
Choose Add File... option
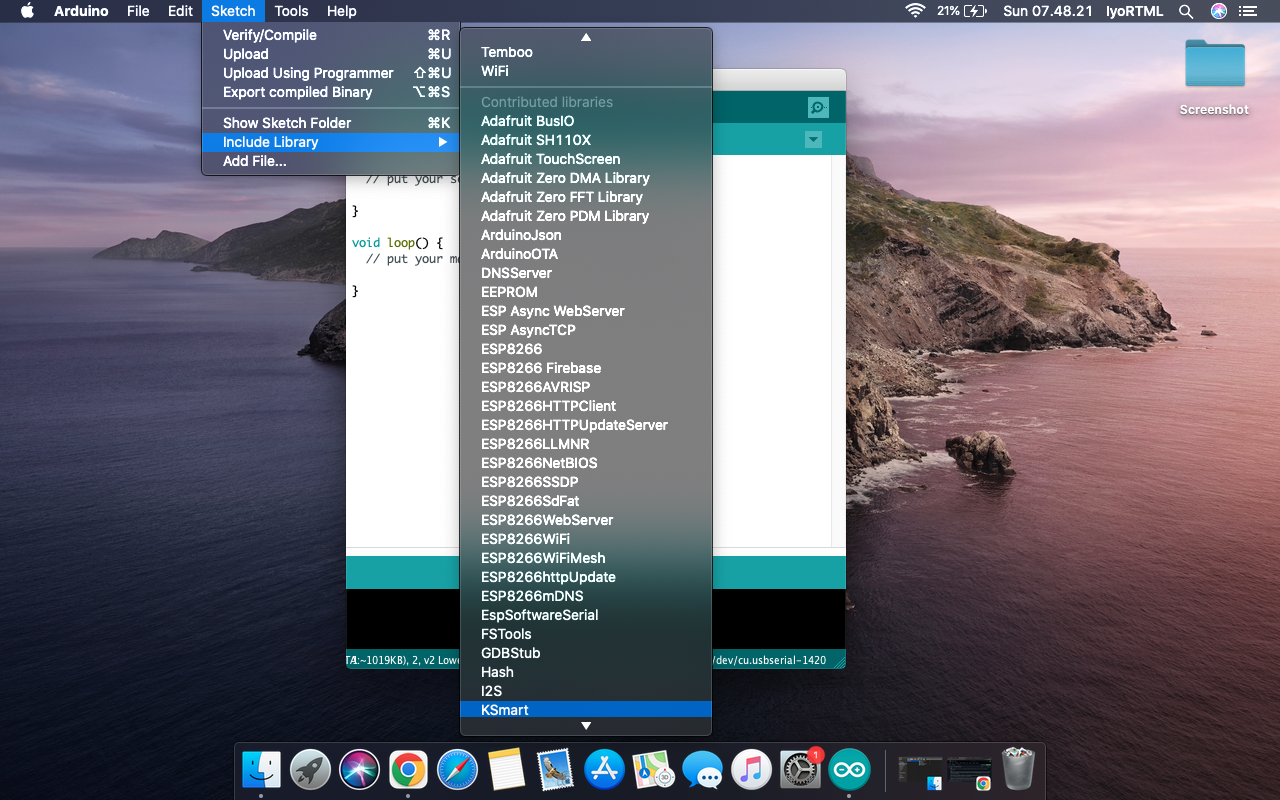pos(331,161)
